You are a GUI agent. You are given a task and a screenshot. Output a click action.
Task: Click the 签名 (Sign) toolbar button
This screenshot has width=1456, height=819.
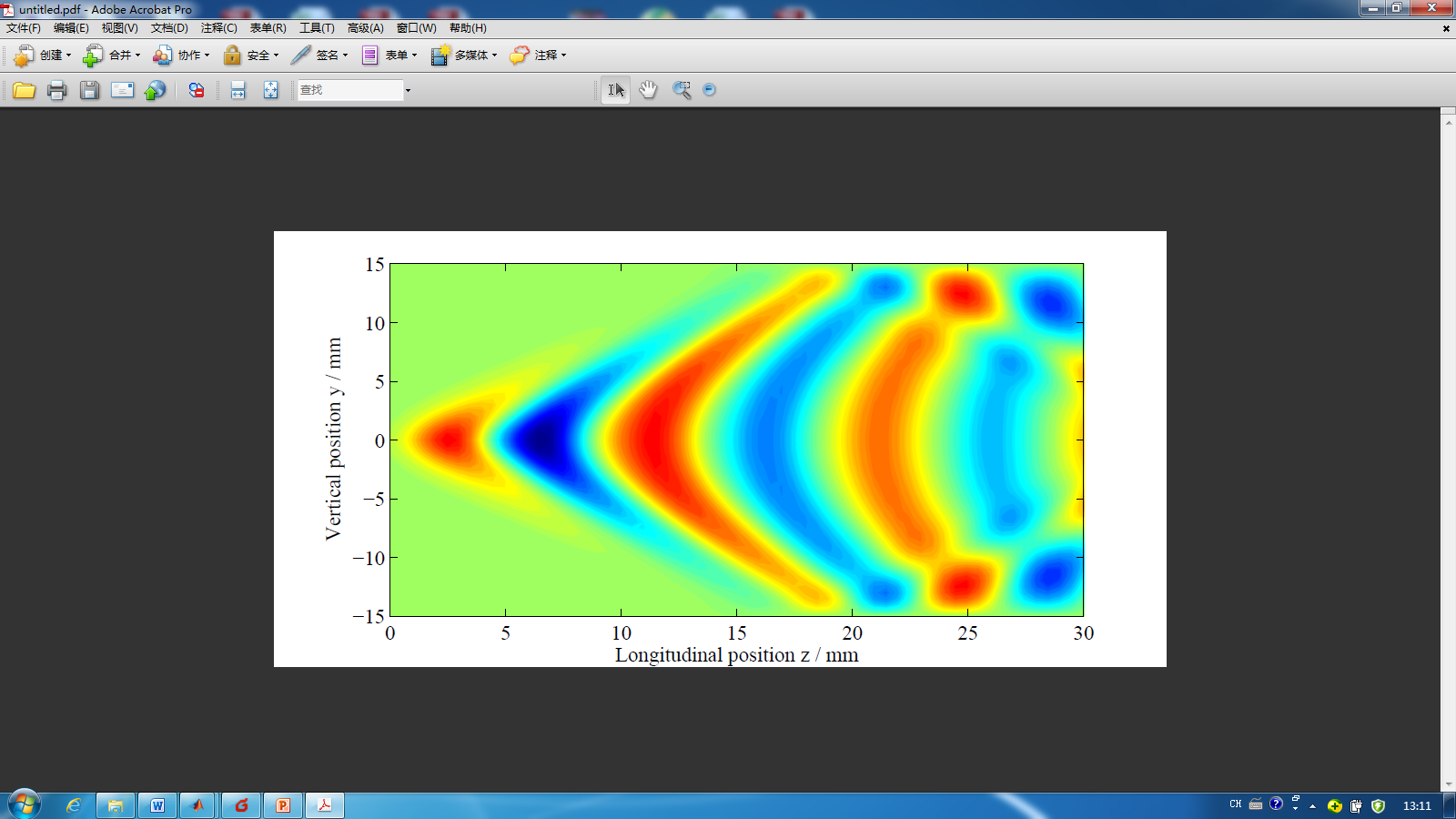(319, 56)
